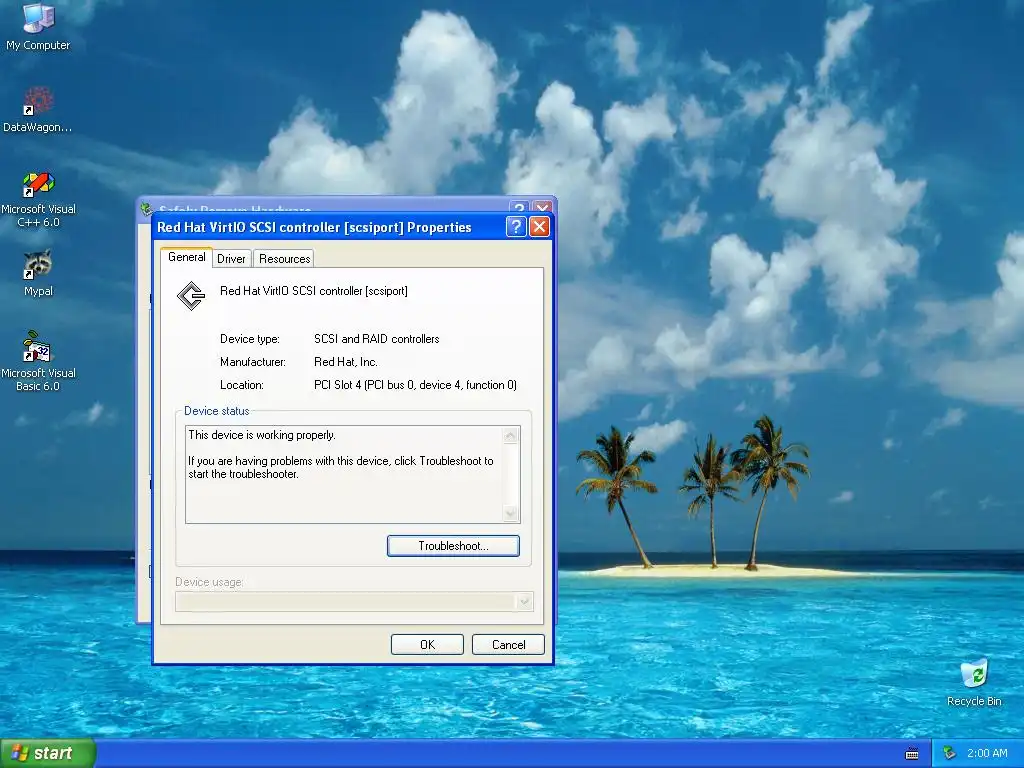The height and width of the screenshot is (768, 1024).
Task: Select the Microsoft Visual C++ 6.0 icon
Action: point(38,200)
